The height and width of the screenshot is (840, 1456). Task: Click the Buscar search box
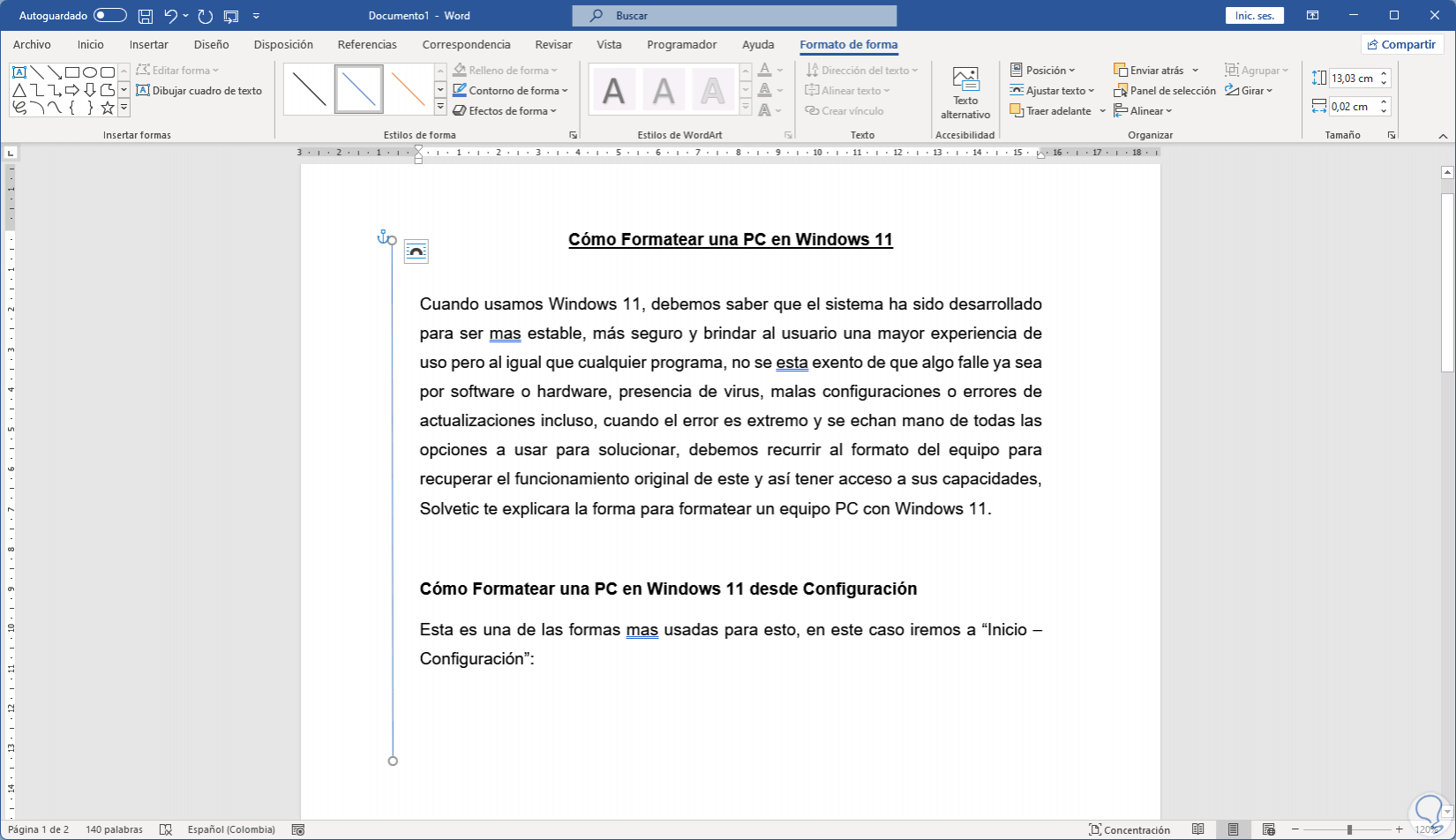tap(734, 16)
